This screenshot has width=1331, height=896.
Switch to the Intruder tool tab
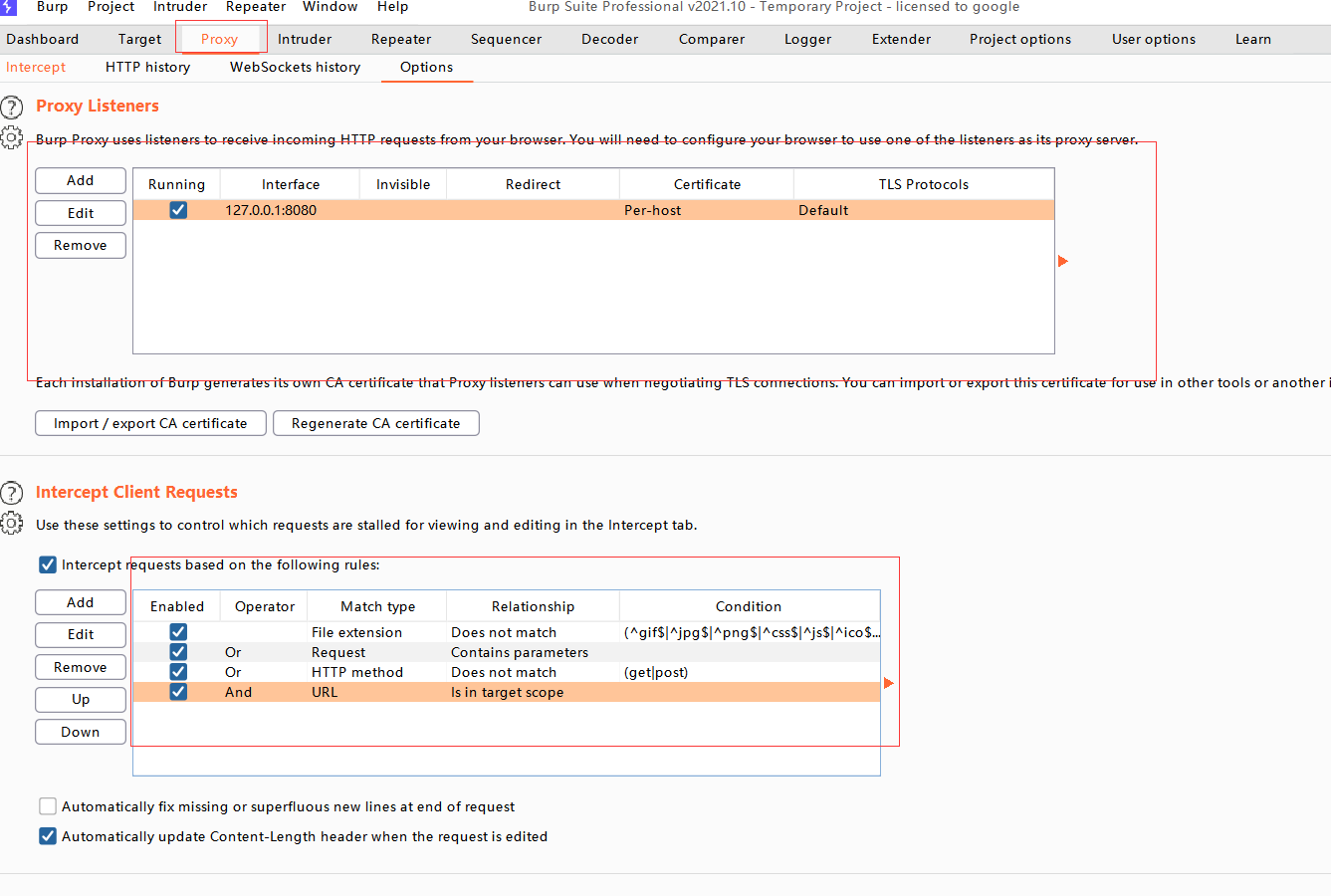(x=305, y=39)
